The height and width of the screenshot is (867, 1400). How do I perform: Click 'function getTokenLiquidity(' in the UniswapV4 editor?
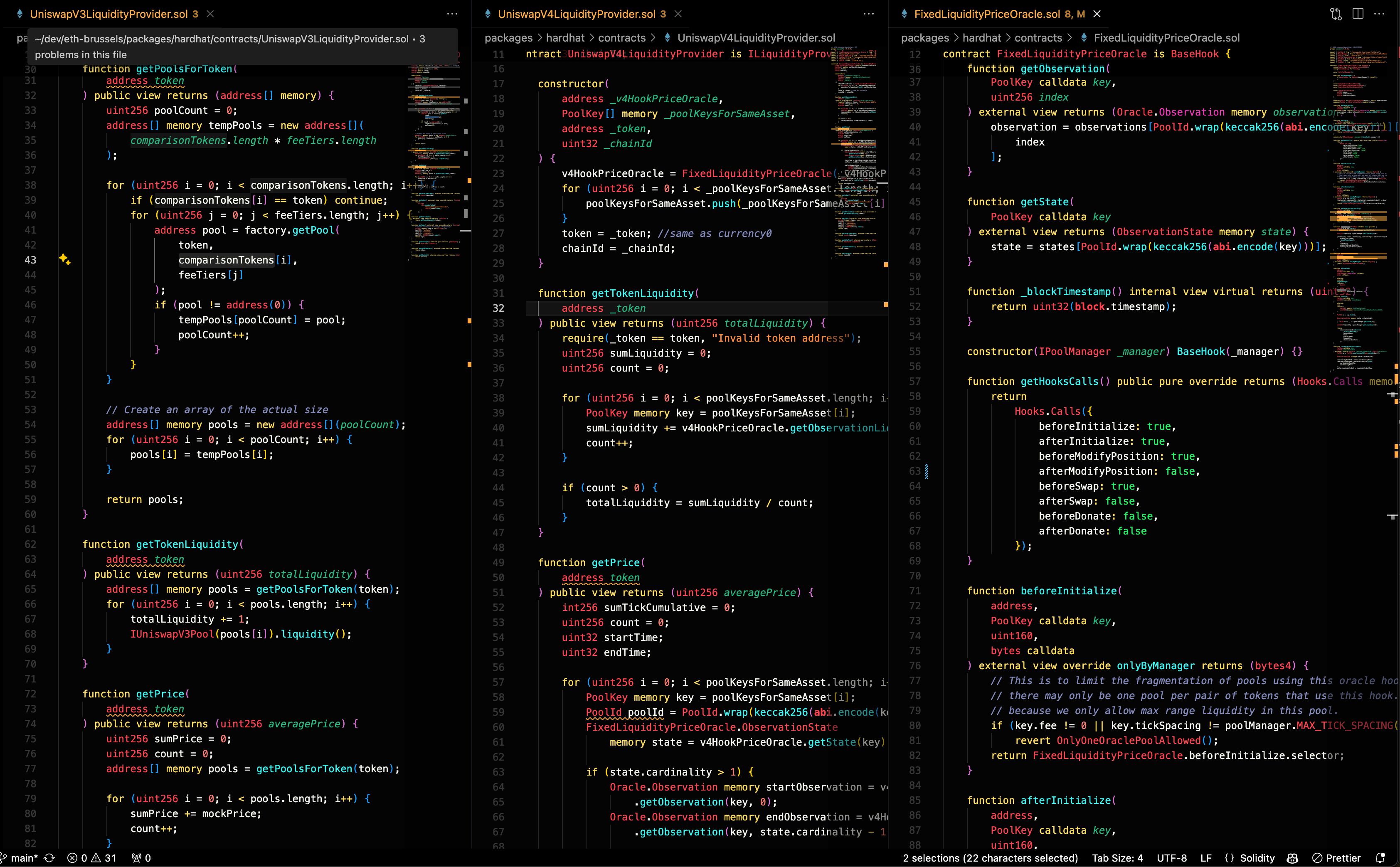pos(618,293)
